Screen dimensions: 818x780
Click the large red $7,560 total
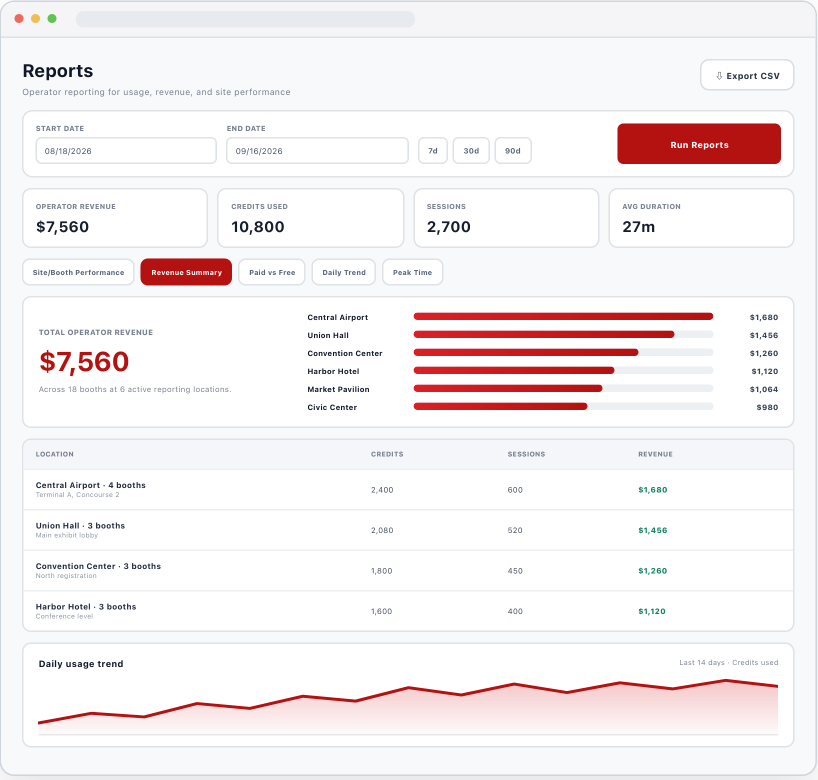[x=84, y=362]
